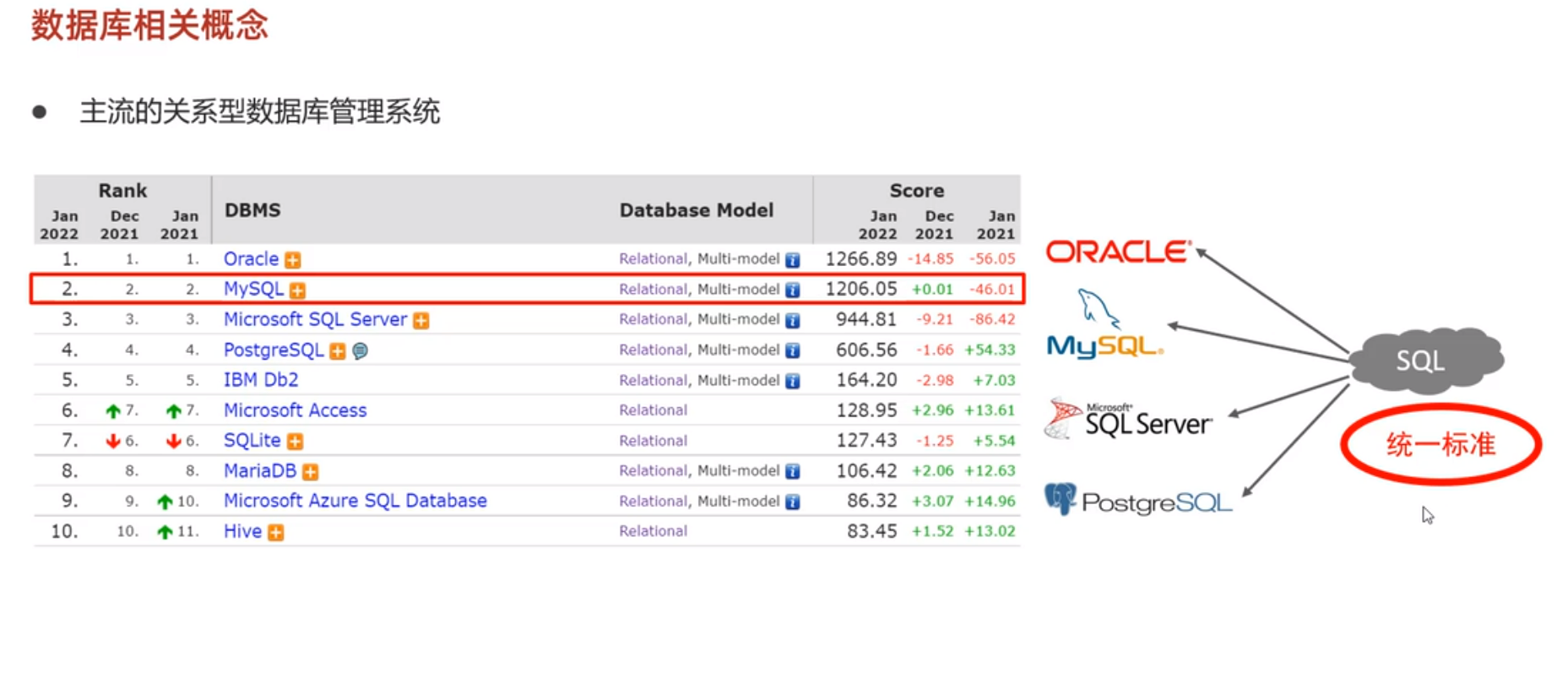Click the orange plus icon next to PostgreSQL
Image resolution: width=1568 pixels, height=673 pixels.
pos(338,351)
